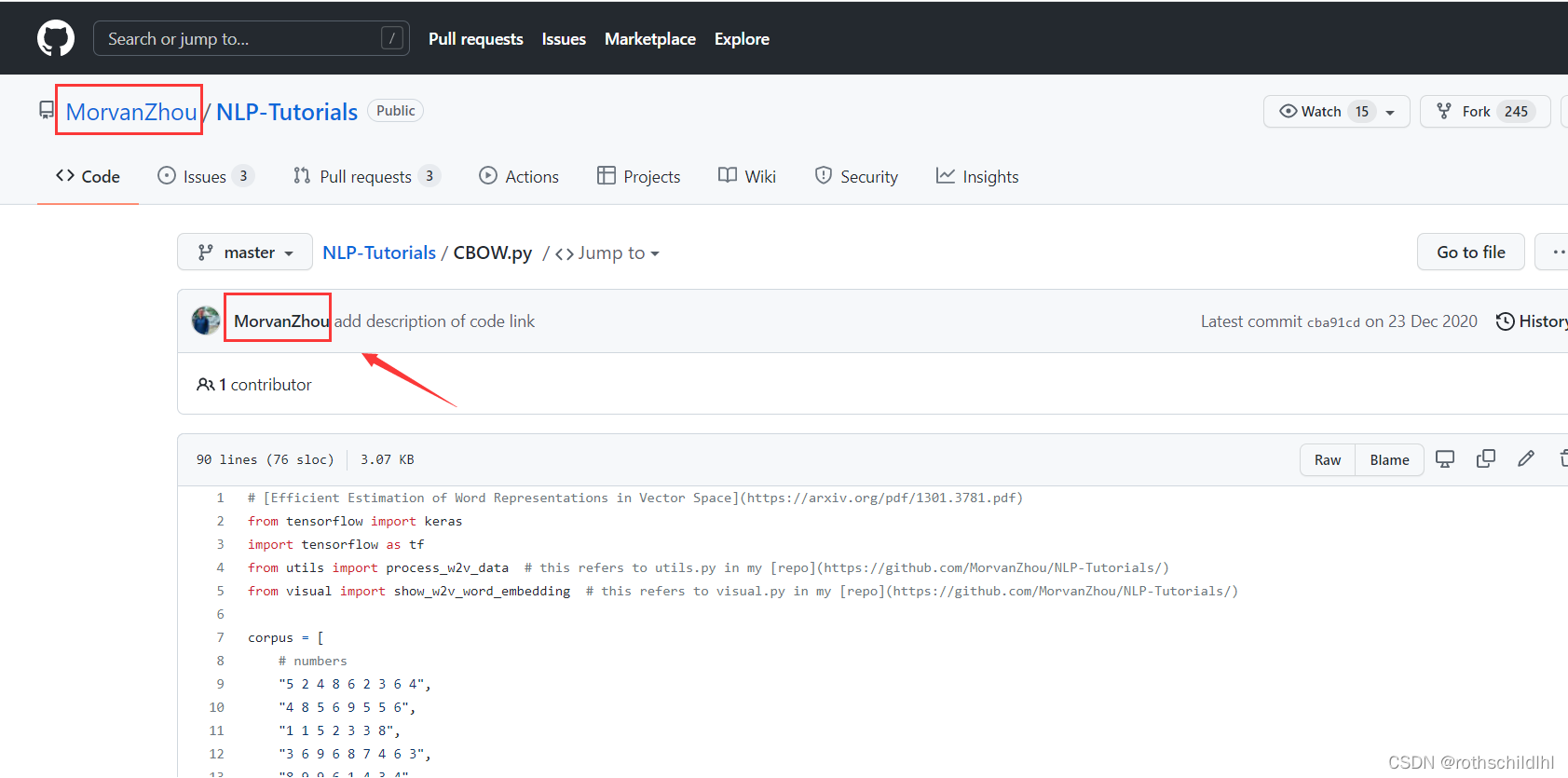This screenshot has width=1568, height=778.
Task: Select line number 4
Action: tap(220, 568)
